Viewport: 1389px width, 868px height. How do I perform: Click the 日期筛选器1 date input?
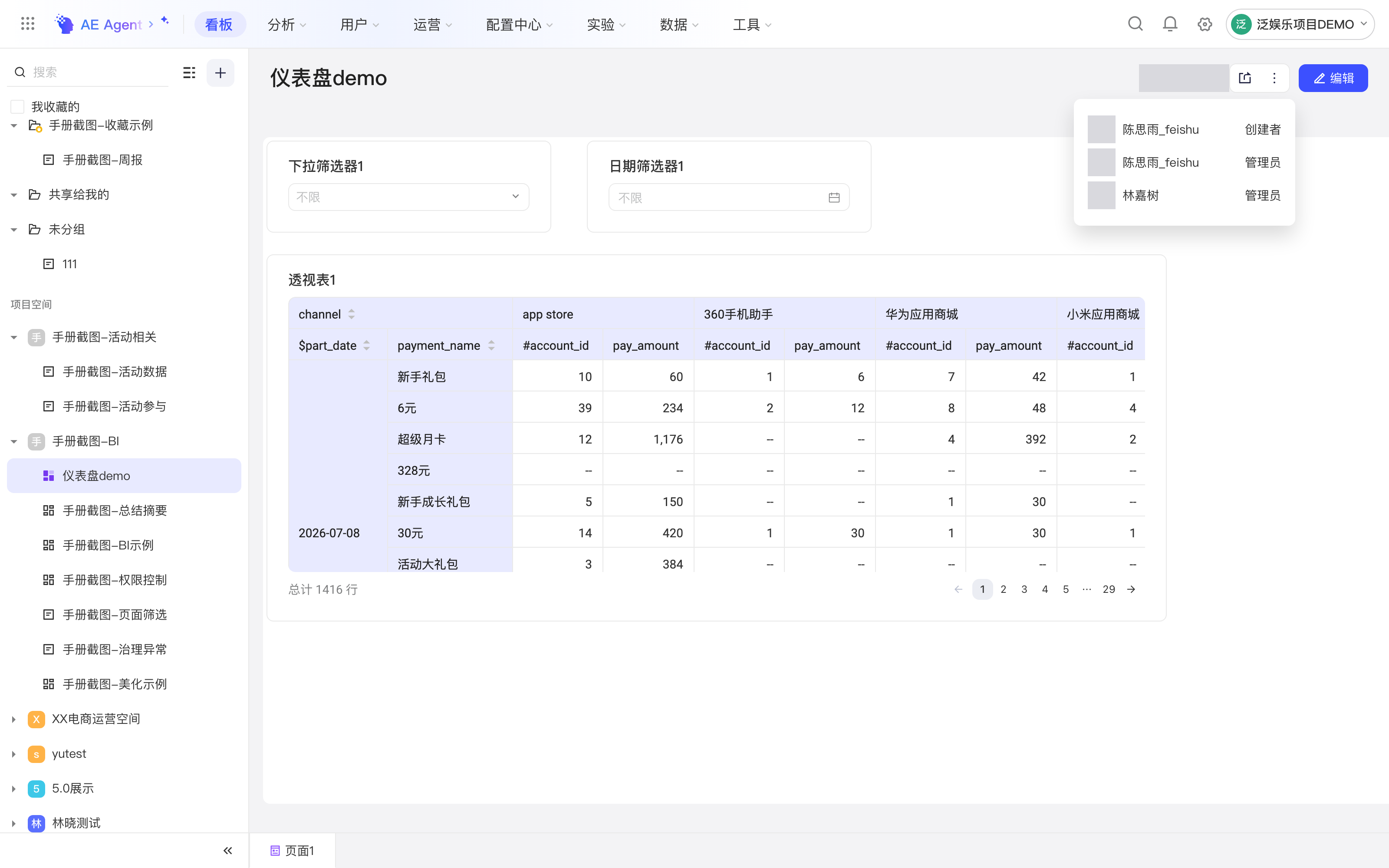click(729, 197)
